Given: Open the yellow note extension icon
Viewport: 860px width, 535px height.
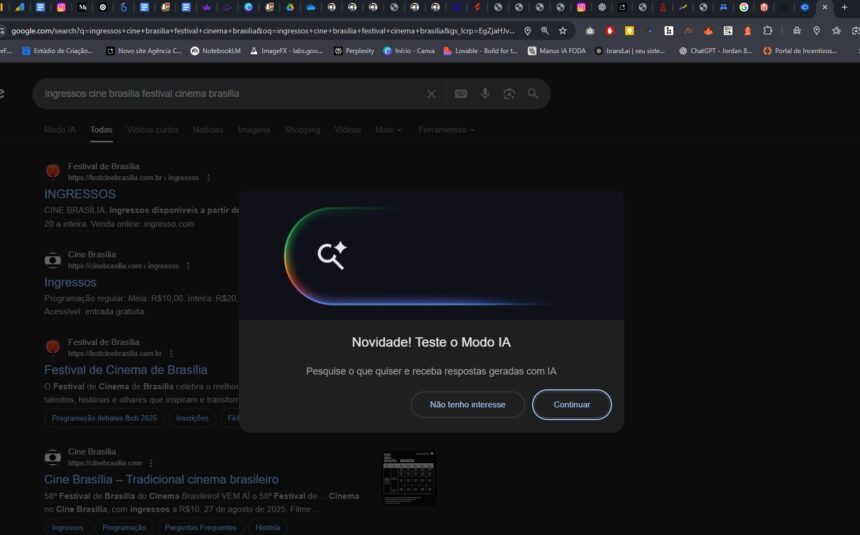Looking at the screenshot, I should 630,31.
